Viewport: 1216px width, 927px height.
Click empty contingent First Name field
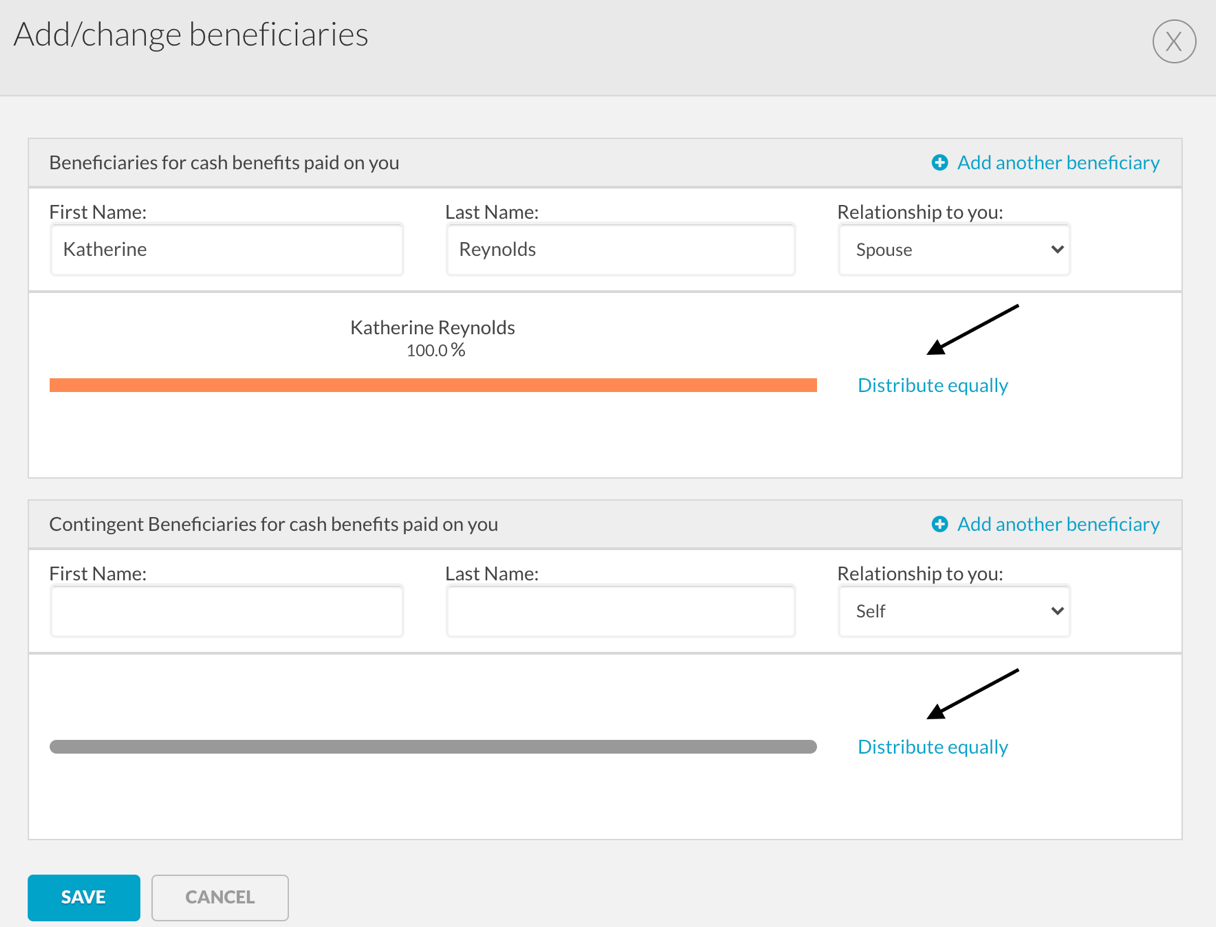pos(227,611)
